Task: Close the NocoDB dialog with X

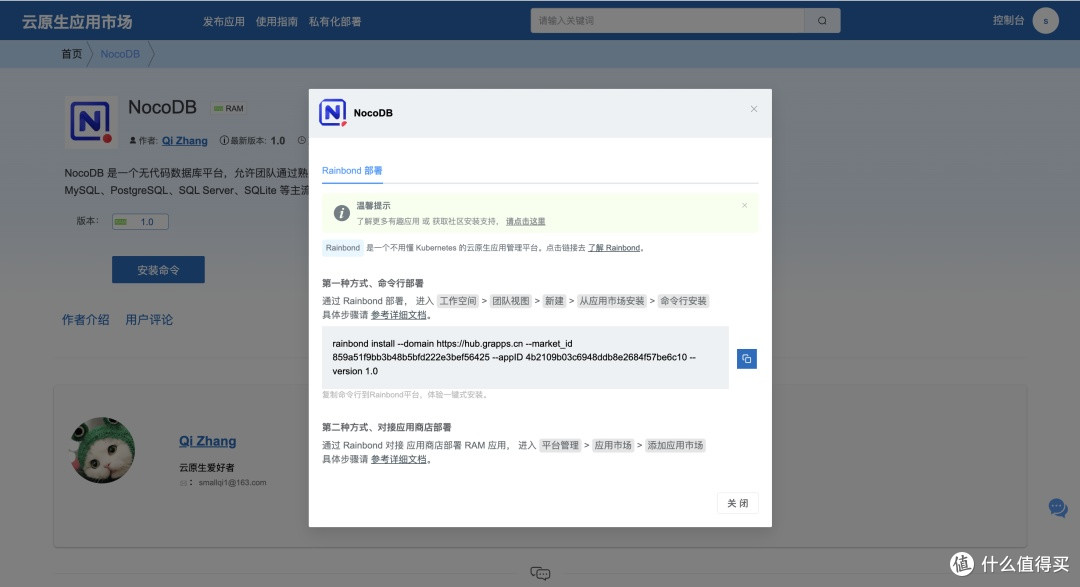Action: pos(754,109)
